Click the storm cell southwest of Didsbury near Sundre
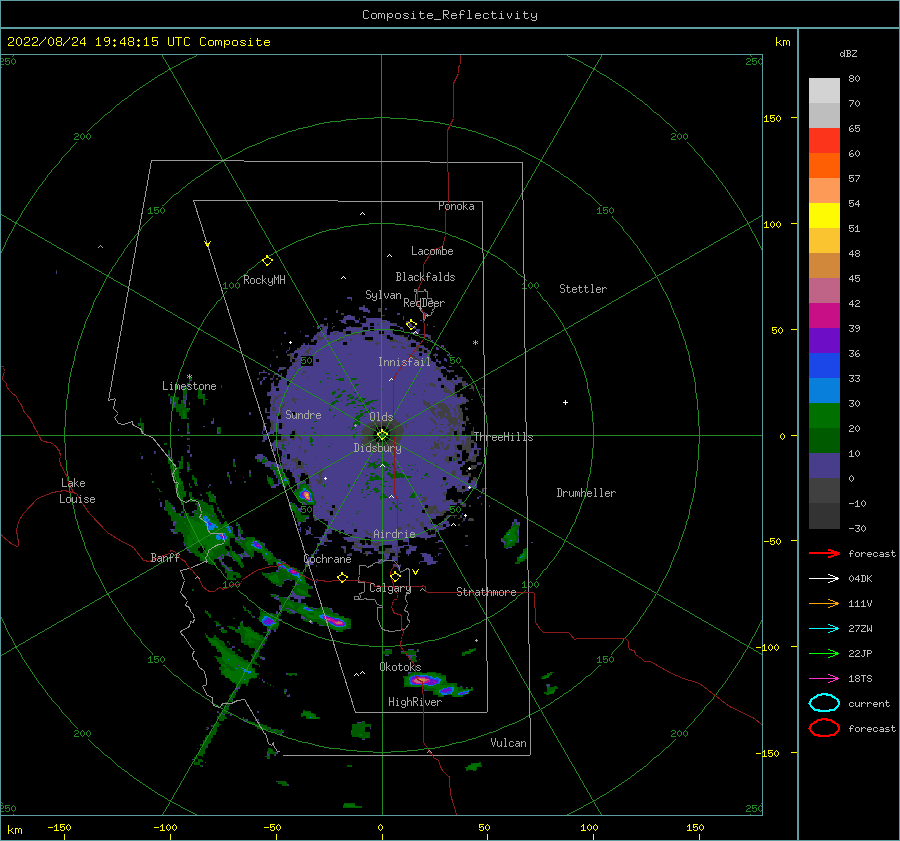 click(306, 494)
